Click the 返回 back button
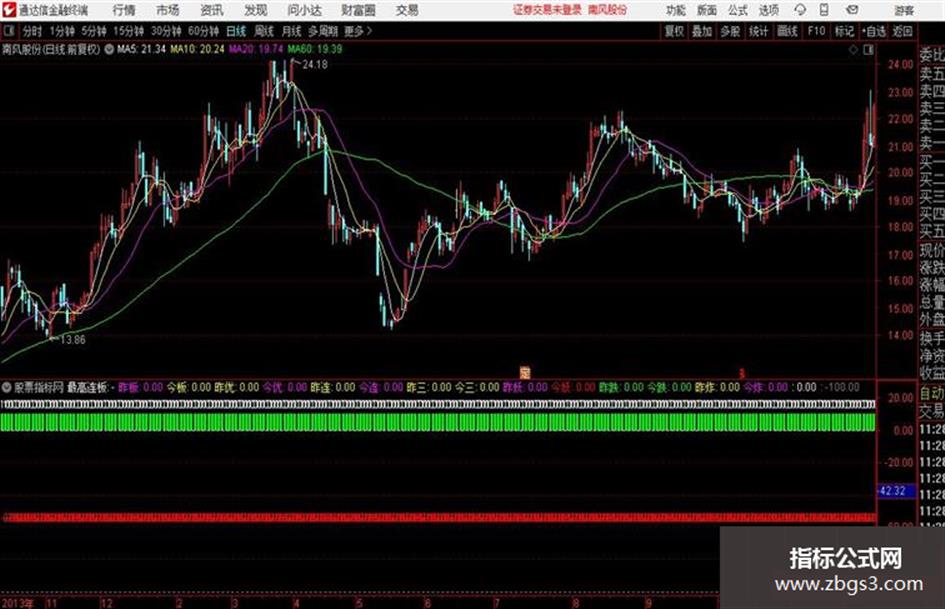Screen dimensions: 945x609 pyautogui.click(x=902, y=31)
